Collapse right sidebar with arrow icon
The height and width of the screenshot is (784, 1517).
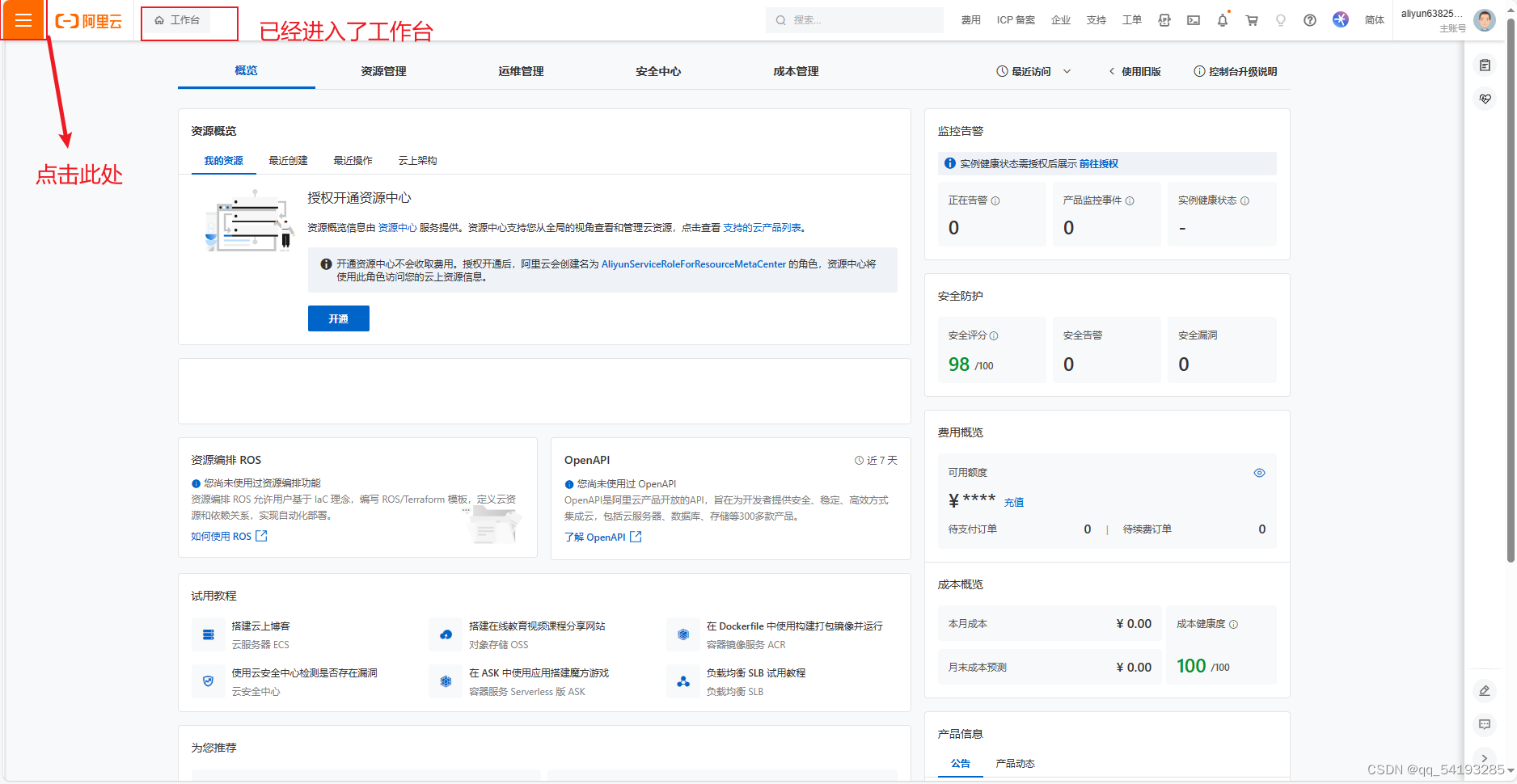tap(1485, 758)
